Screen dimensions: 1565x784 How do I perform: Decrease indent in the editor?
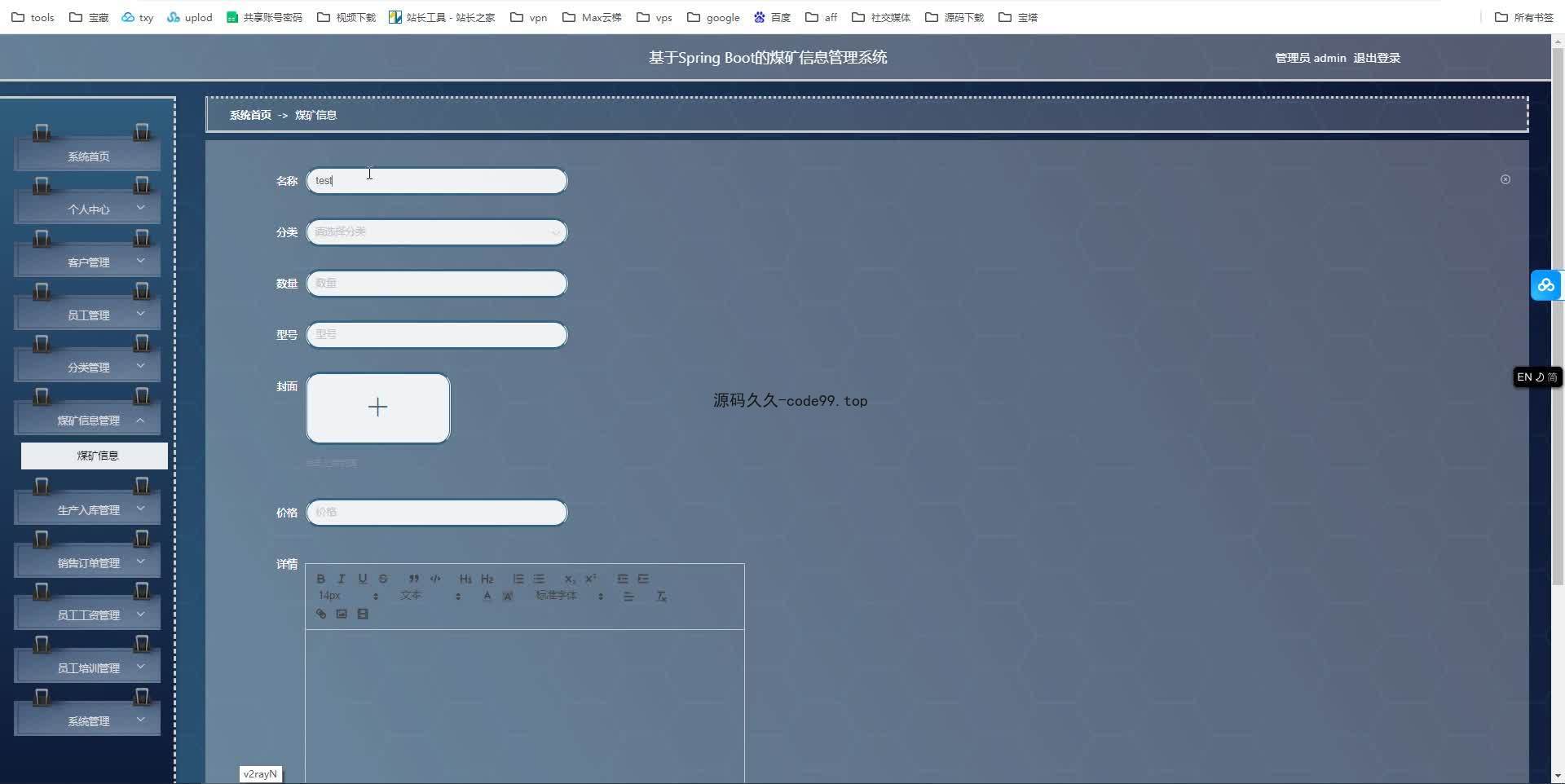point(623,579)
